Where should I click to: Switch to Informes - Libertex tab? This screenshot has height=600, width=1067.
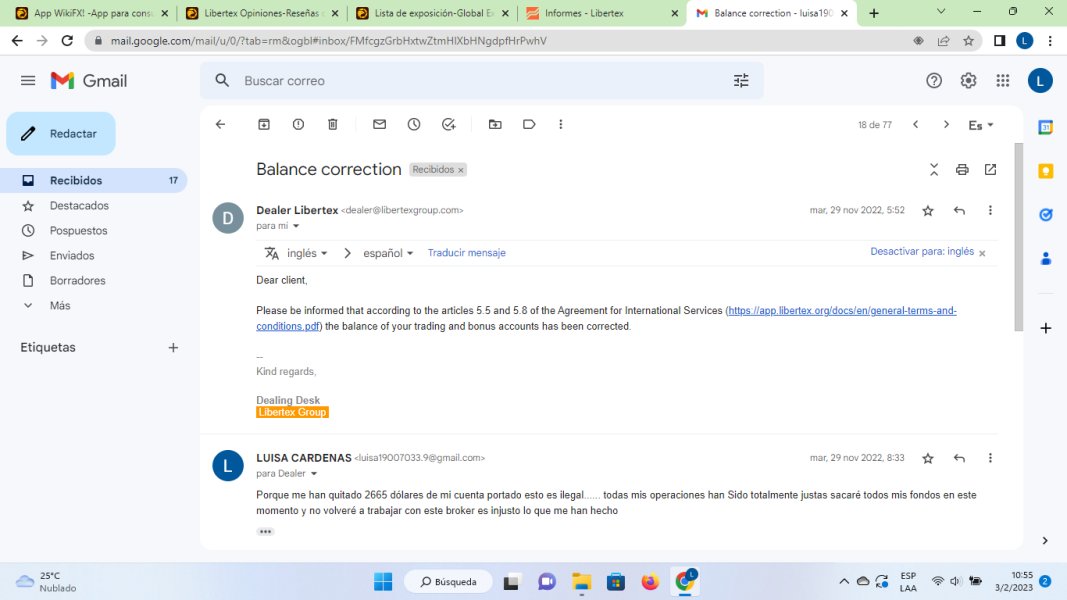click(x=602, y=13)
